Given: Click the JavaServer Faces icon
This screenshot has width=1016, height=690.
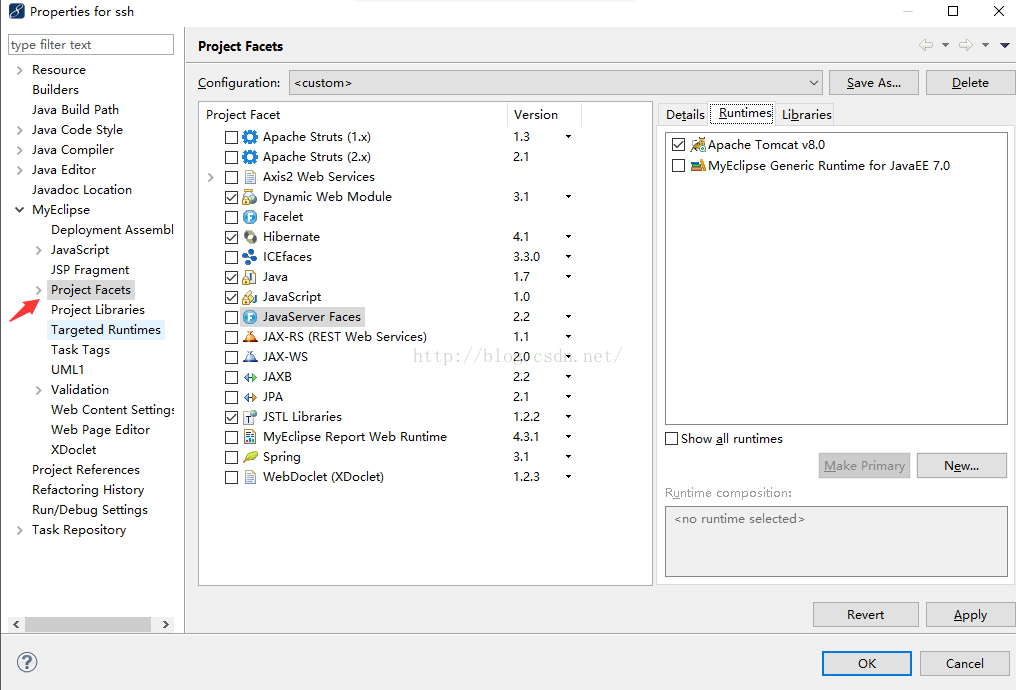Looking at the screenshot, I should 250,317.
